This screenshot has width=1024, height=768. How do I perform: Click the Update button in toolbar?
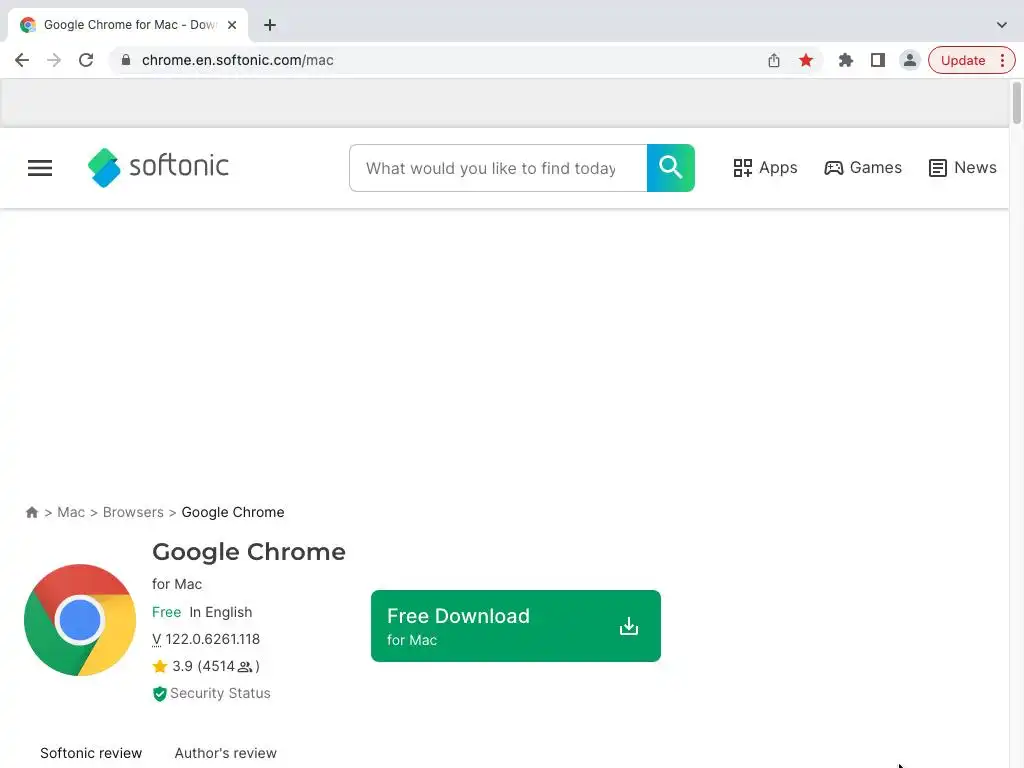coord(963,60)
